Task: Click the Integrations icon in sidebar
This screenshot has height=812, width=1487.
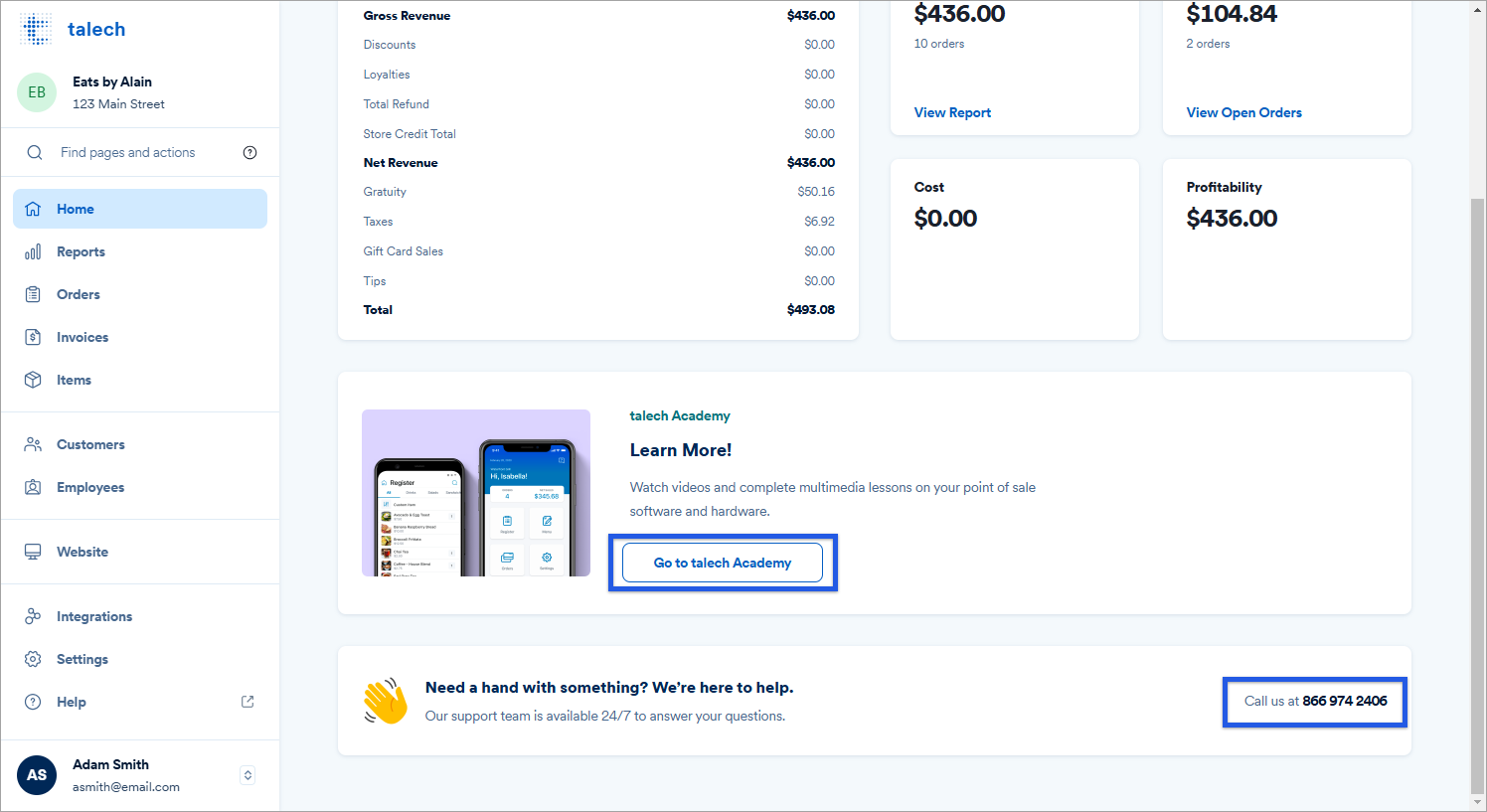Action: point(33,616)
